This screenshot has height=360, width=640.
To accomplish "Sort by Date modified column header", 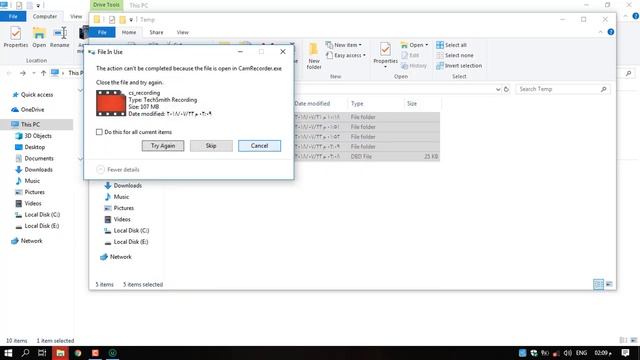I will [312, 104].
